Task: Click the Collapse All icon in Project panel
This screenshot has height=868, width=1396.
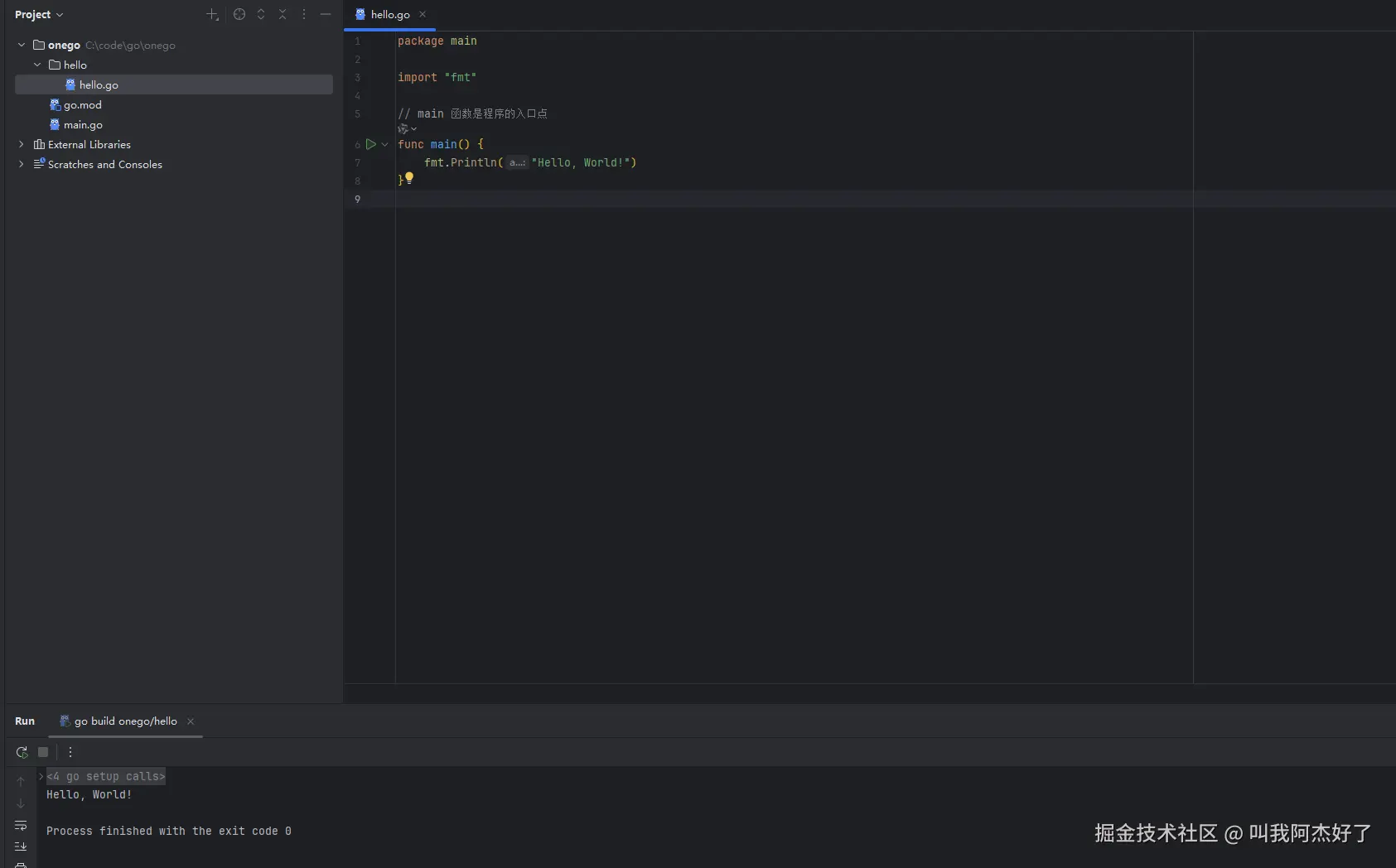Action: [283, 14]
